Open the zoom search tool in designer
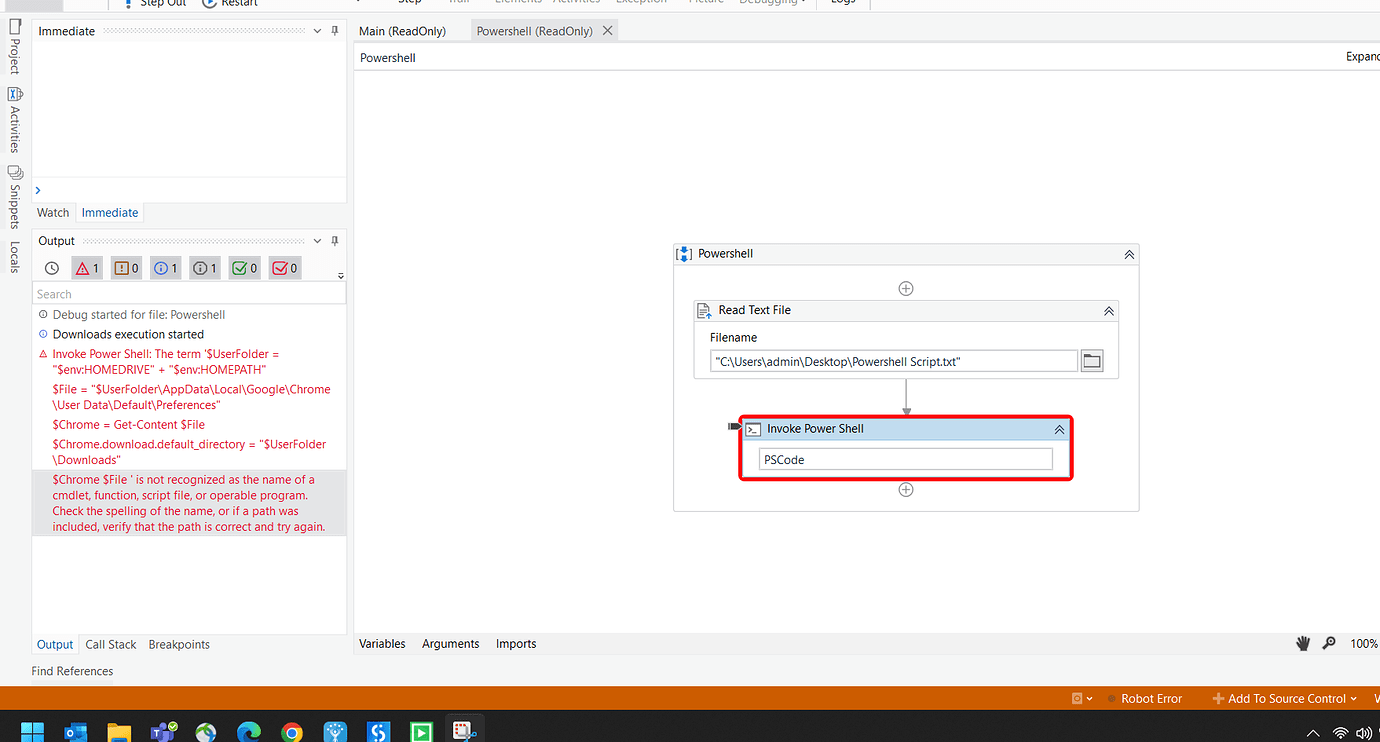This screenshot has width=1380, height=742. 1329,643
